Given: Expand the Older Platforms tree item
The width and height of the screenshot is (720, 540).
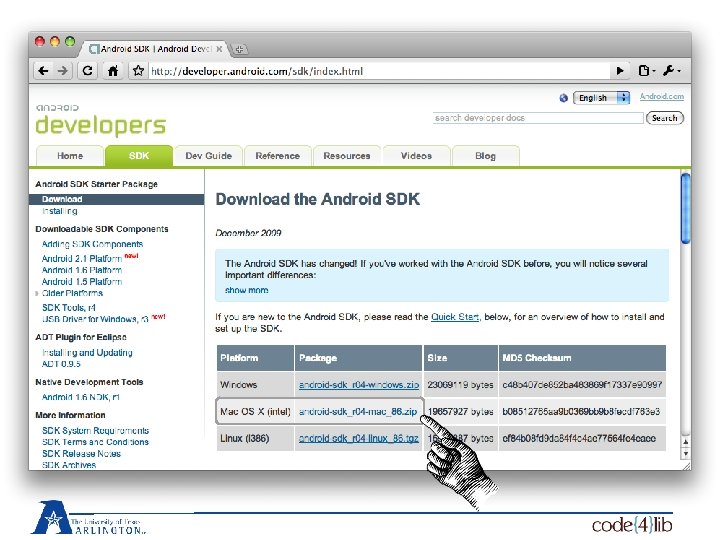Looking at the screenshot, I should pos(37,293).
